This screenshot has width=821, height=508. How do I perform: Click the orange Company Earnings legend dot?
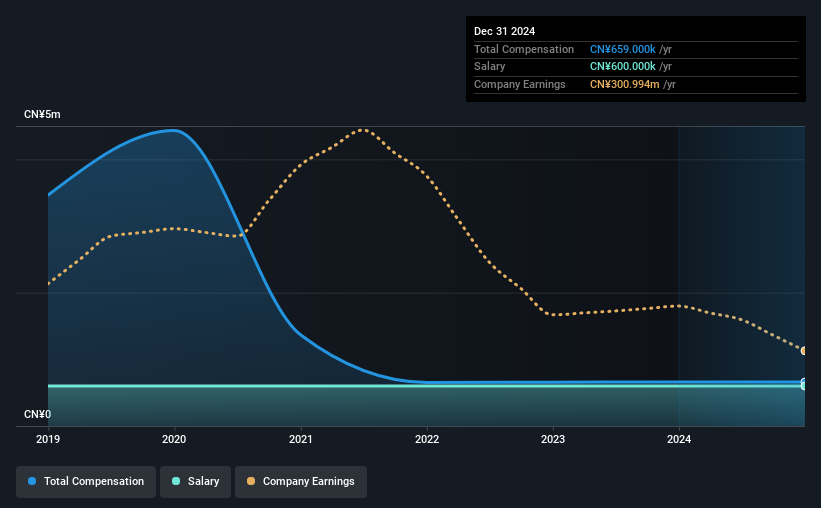tap(251, 481)
